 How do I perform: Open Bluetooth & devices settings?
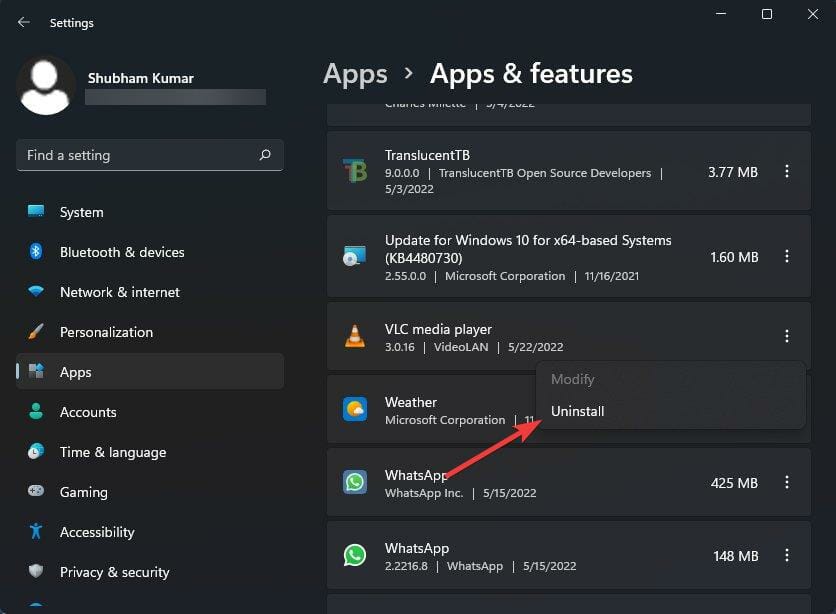(150, 252)
